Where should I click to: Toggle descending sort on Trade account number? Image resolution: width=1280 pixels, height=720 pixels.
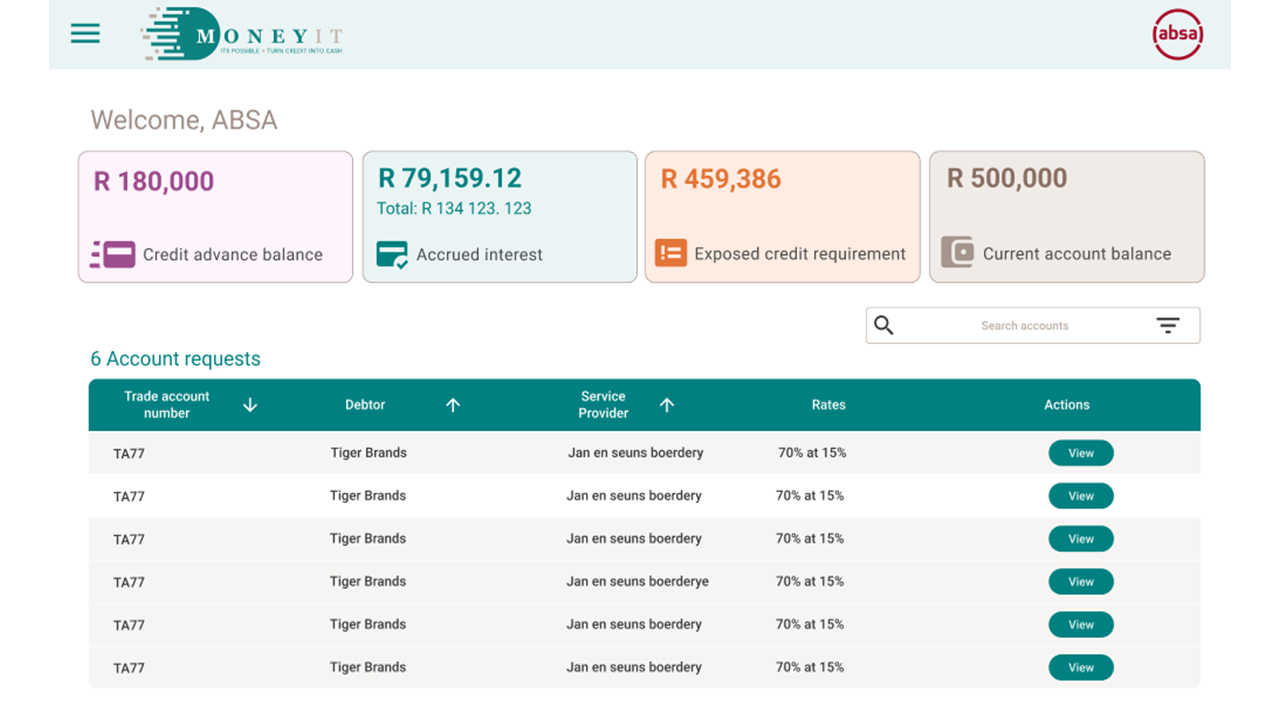pos(249,405)
